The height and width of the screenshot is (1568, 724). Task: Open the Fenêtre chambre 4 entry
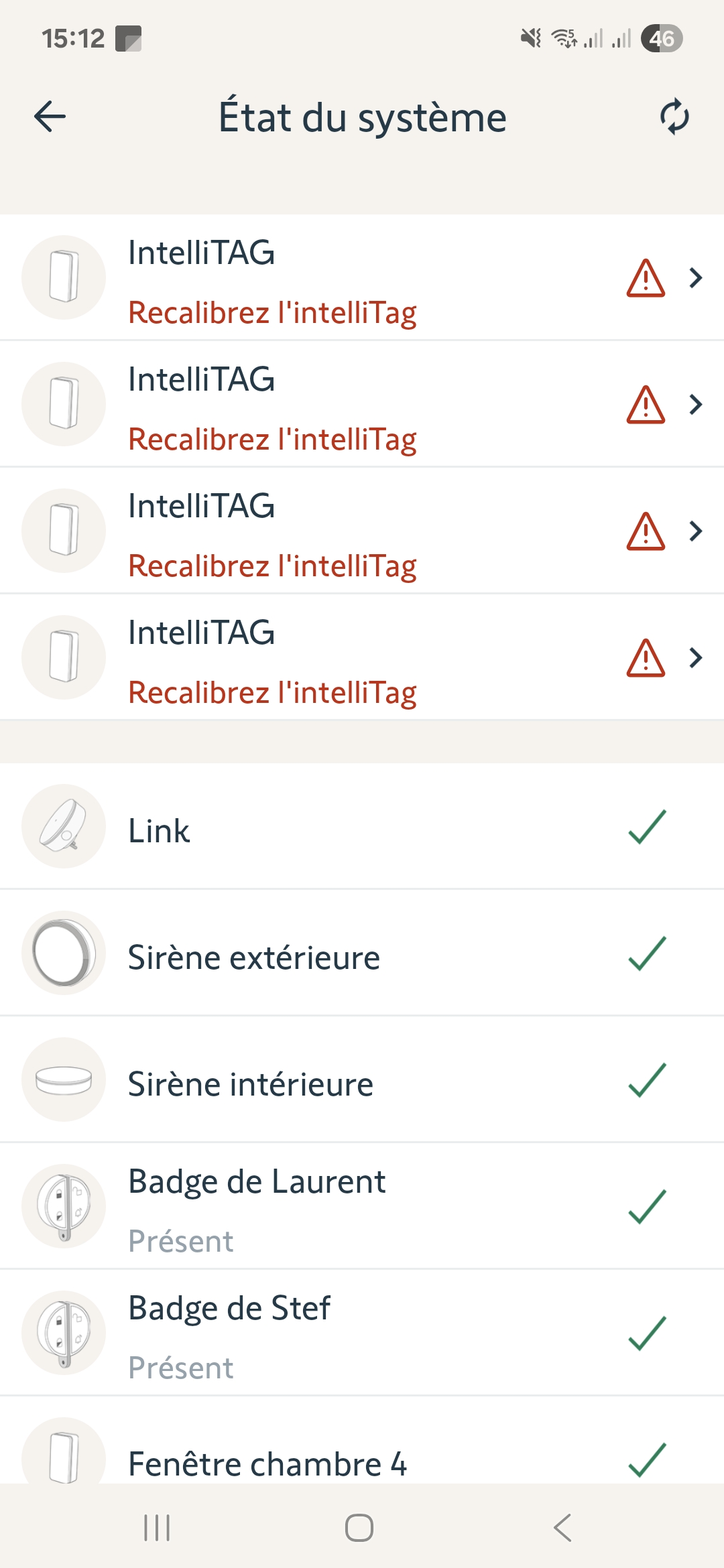coord(267,1463)
